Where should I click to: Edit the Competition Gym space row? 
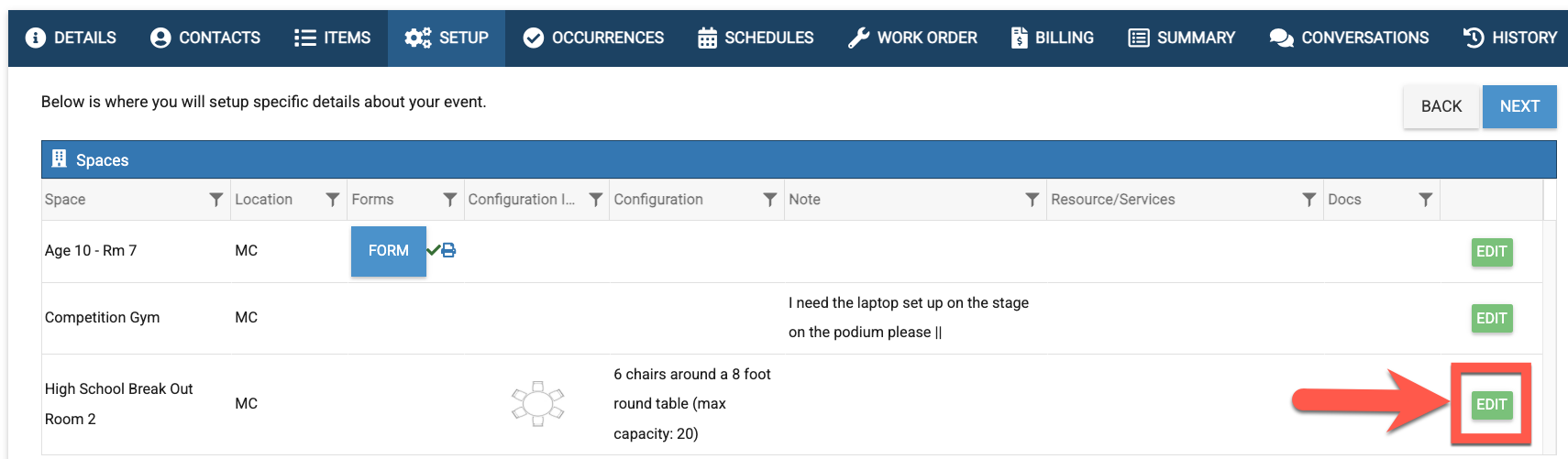point(1492,318)
